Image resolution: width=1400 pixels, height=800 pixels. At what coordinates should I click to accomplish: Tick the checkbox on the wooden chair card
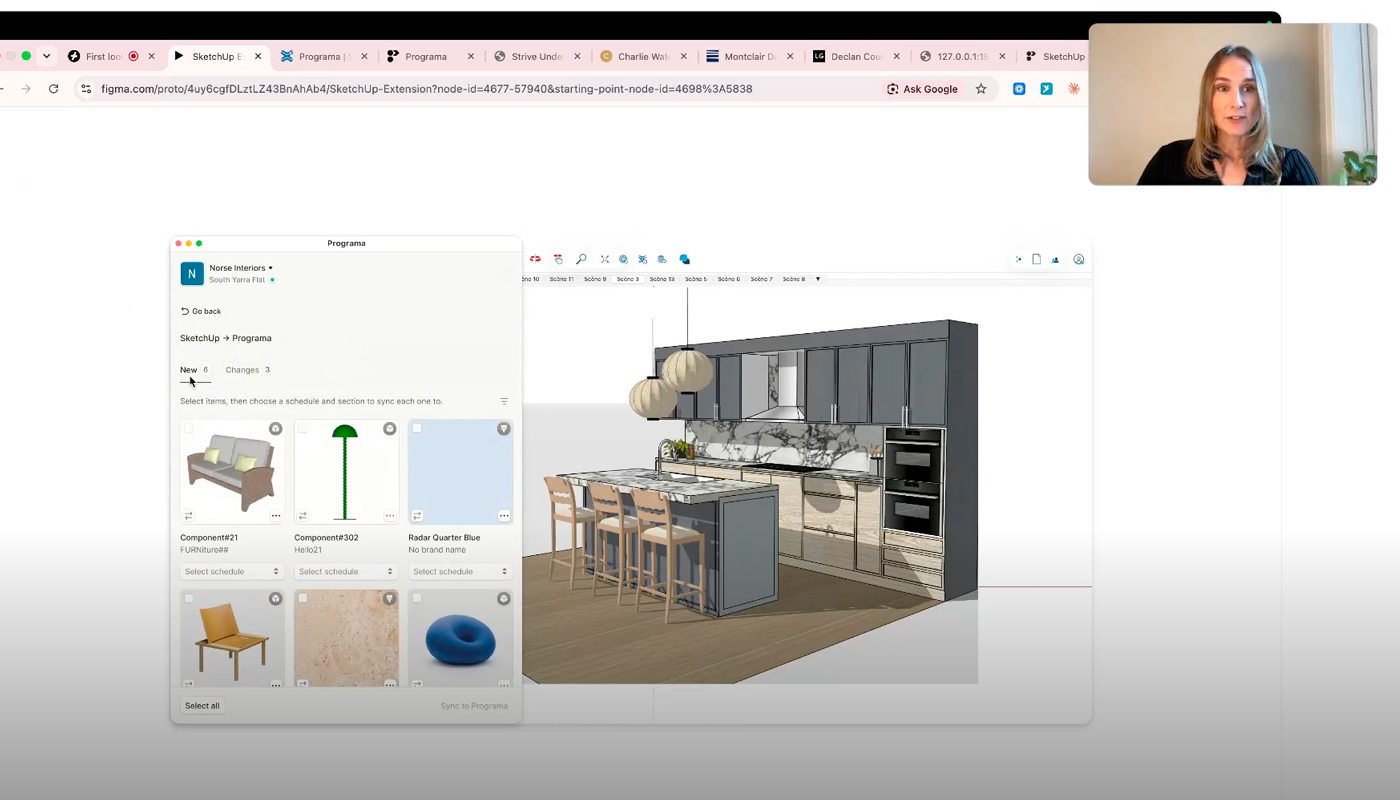click(189, 599)
